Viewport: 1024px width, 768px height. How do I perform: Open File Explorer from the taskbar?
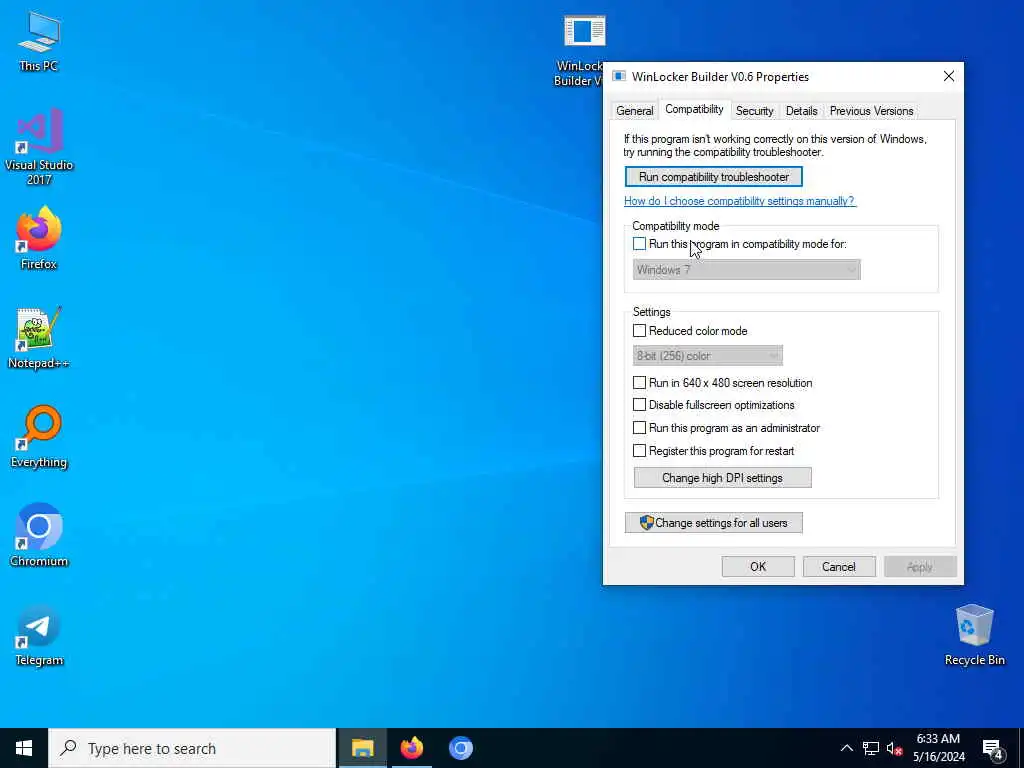tap(362, 748)
